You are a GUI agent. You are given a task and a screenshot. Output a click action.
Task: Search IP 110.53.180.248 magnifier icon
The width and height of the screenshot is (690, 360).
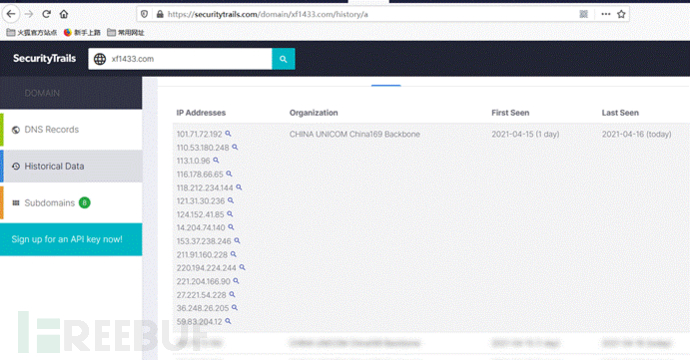pos(235,147)
